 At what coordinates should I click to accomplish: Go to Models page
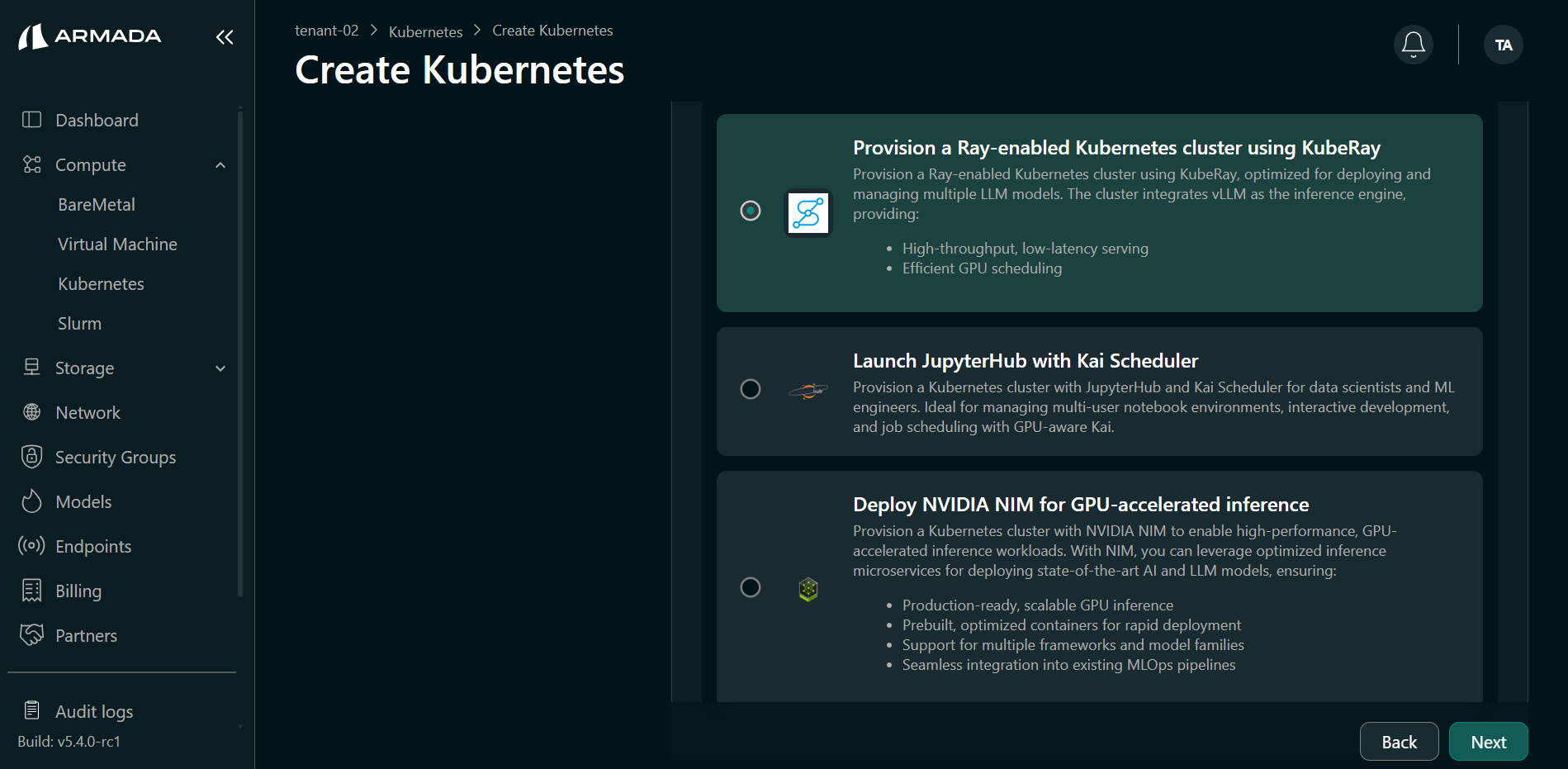point(83,502)
